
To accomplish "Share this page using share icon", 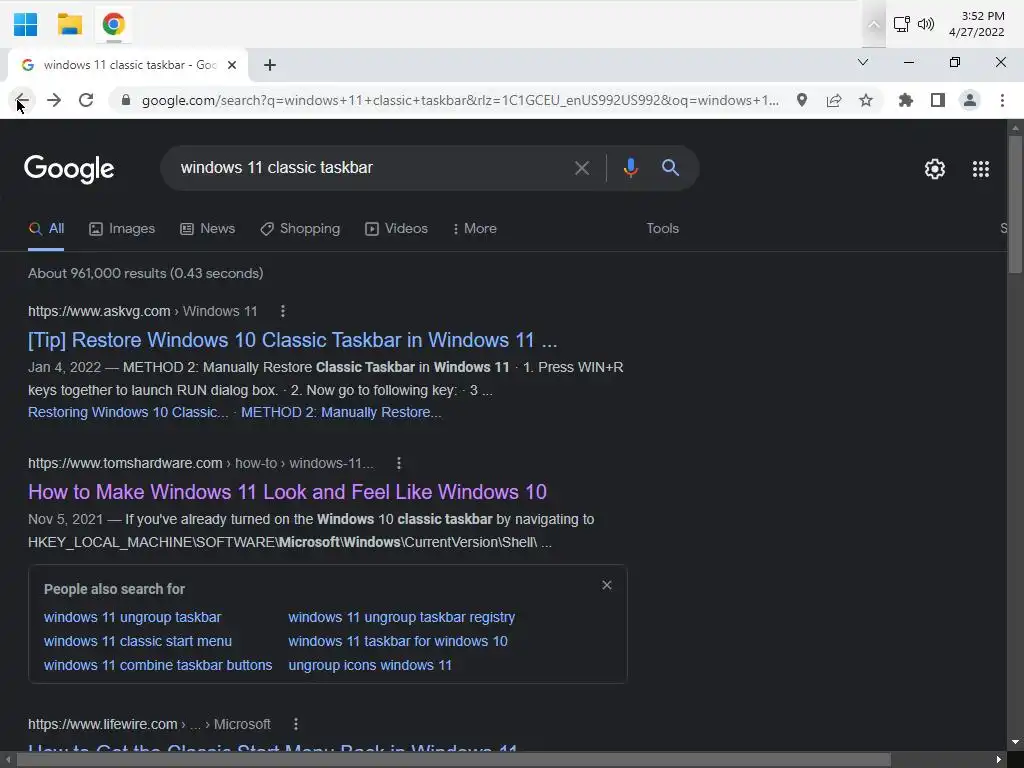I will point(834,100).
